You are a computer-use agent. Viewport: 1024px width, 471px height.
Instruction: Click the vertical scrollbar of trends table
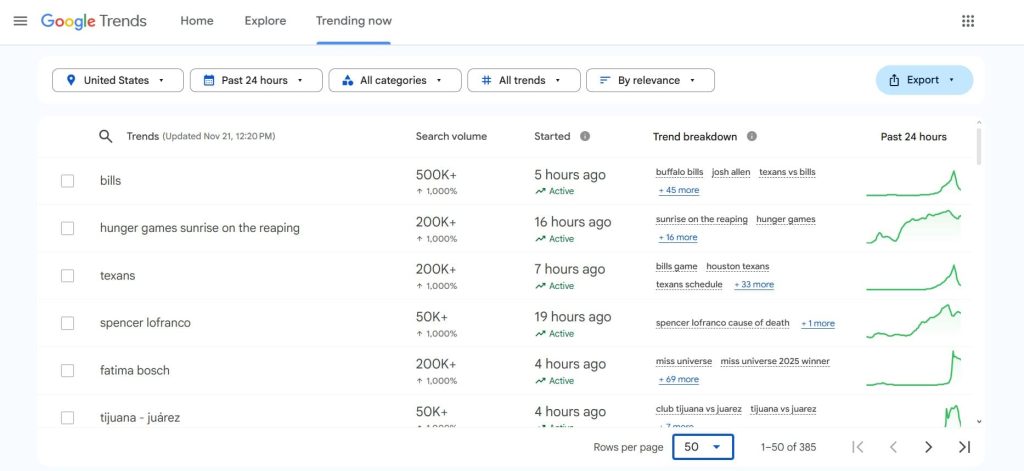click(x=978, y=145)
